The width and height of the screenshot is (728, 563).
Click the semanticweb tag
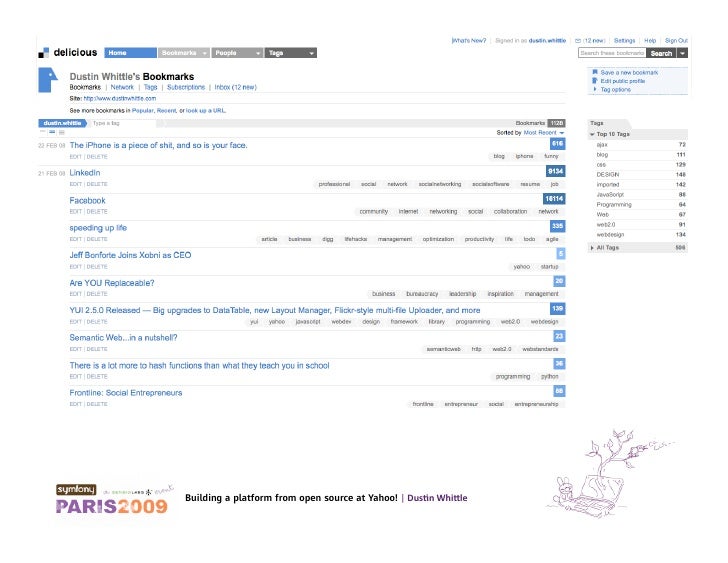[x=443, y=349]
